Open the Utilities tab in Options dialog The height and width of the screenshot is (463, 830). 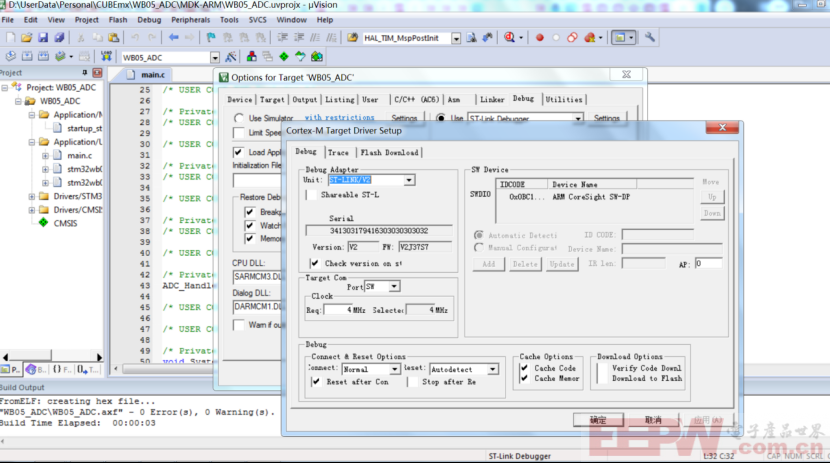click(x=564, y=99)
